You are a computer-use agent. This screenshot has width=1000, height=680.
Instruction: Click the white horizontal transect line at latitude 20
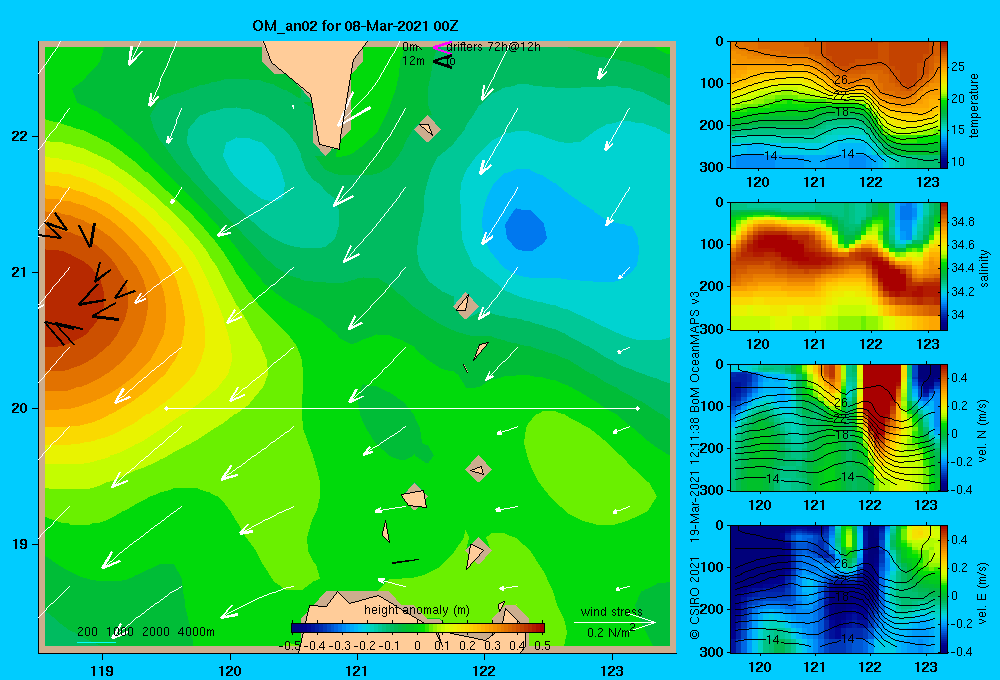(402, 408)
